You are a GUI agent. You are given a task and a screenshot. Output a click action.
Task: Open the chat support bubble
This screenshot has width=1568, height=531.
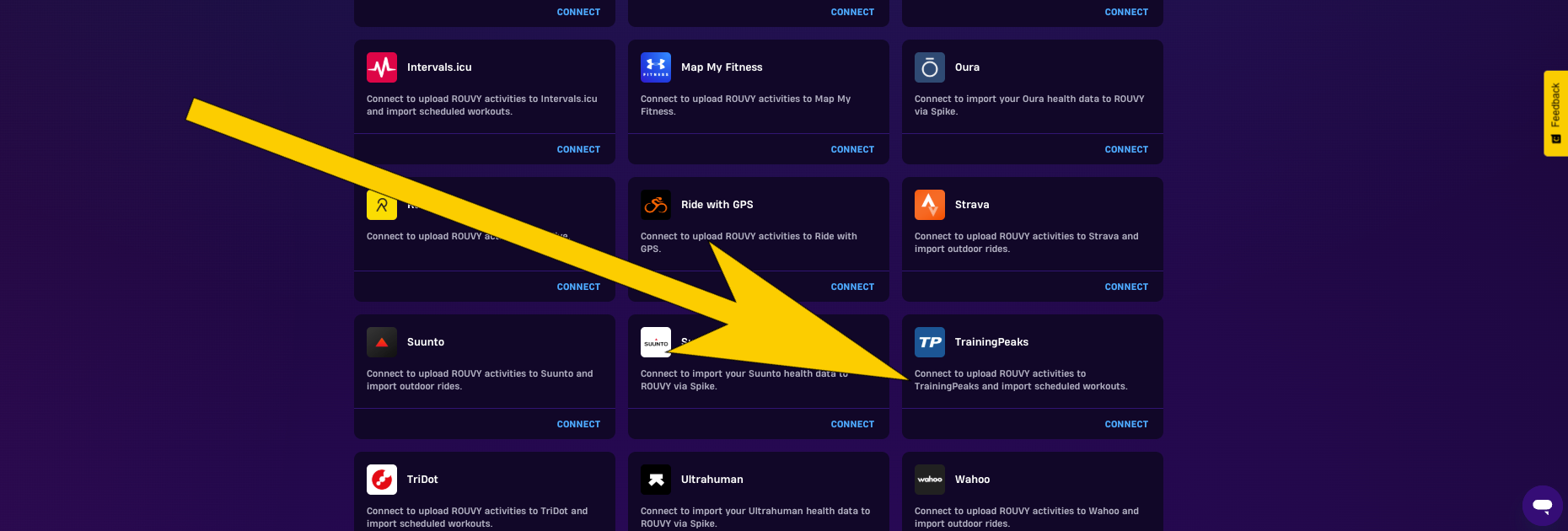pyautogui.click(x=1543, y=506)
